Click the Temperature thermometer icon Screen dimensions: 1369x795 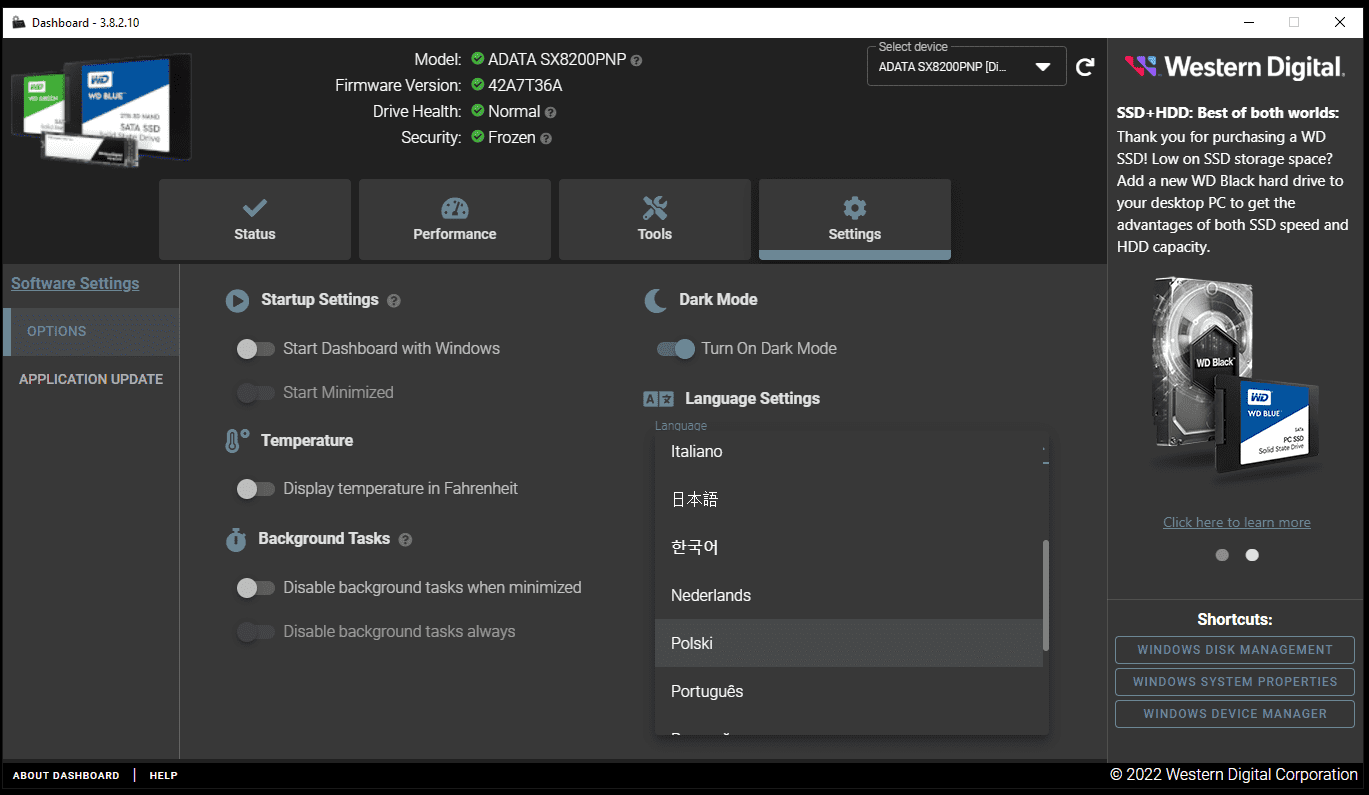(236, 441)
